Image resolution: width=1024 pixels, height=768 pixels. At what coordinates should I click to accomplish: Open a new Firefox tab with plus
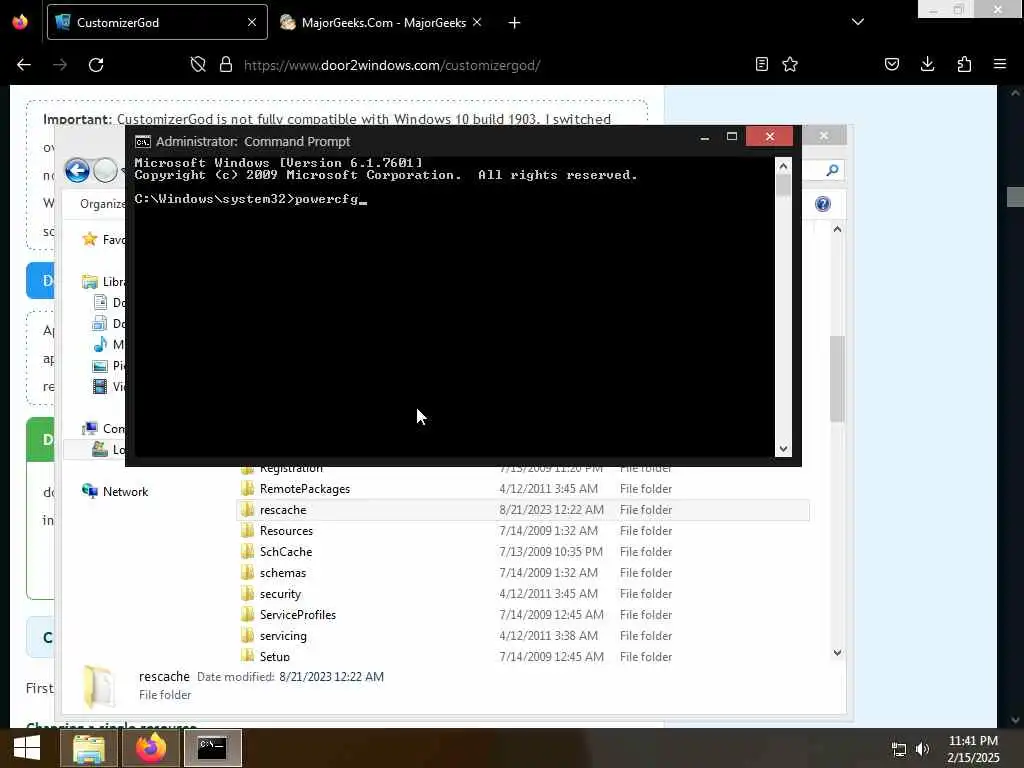514,23
